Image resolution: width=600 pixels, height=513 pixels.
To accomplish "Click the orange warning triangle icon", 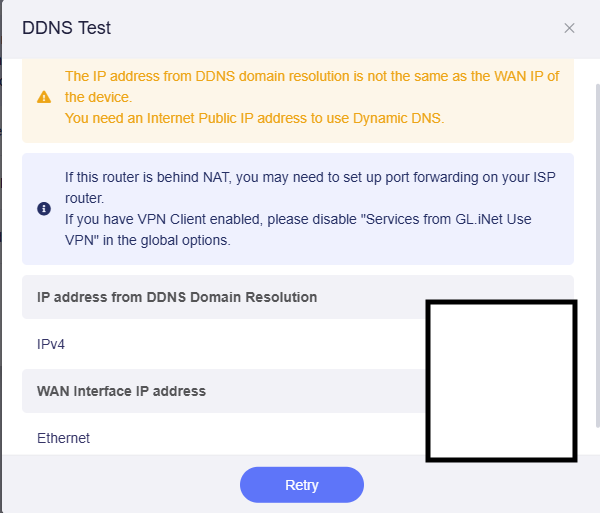I will tap(44, 97).
